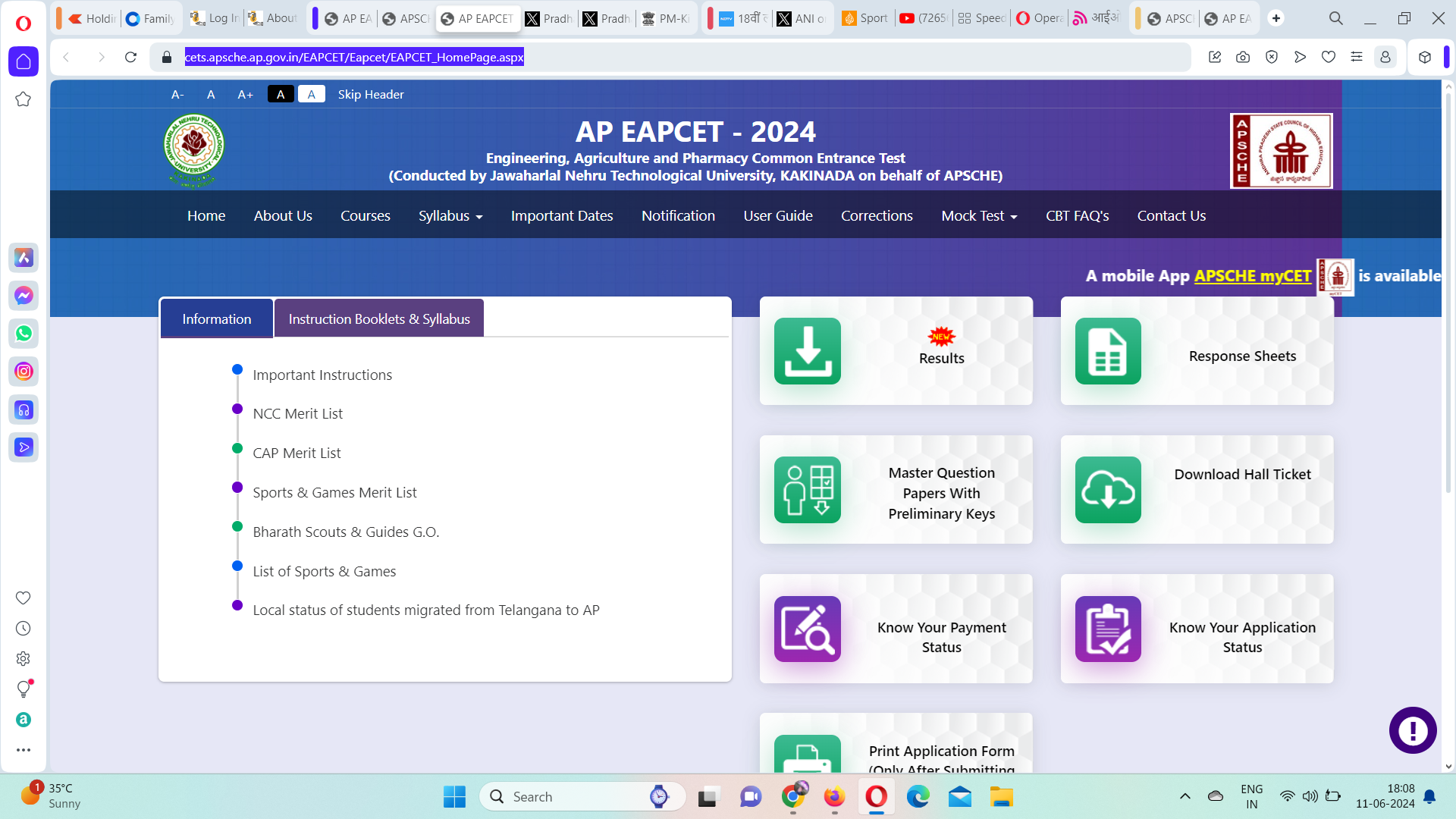1456x819 pixels.
Task: Open the sidebar heart pinboards icon
Action: coord(24,598)
